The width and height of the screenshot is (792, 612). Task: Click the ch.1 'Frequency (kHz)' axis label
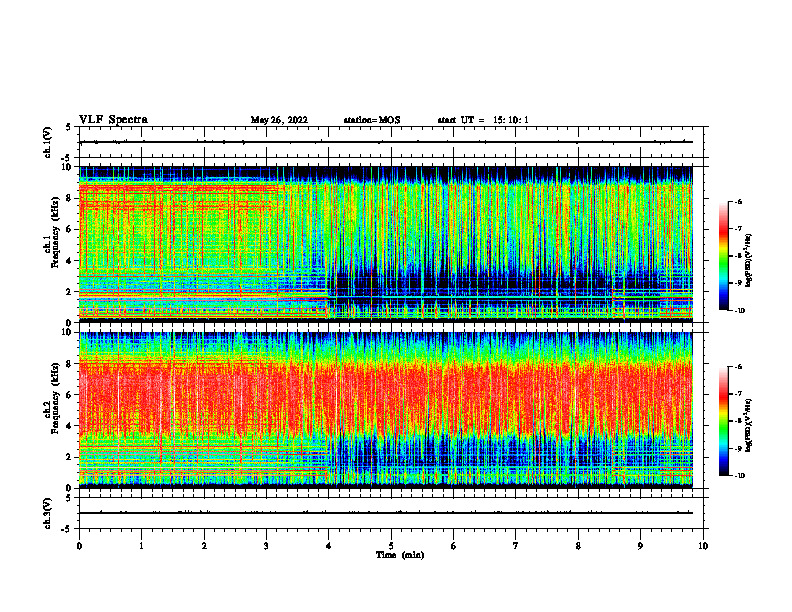click(55, 232)
